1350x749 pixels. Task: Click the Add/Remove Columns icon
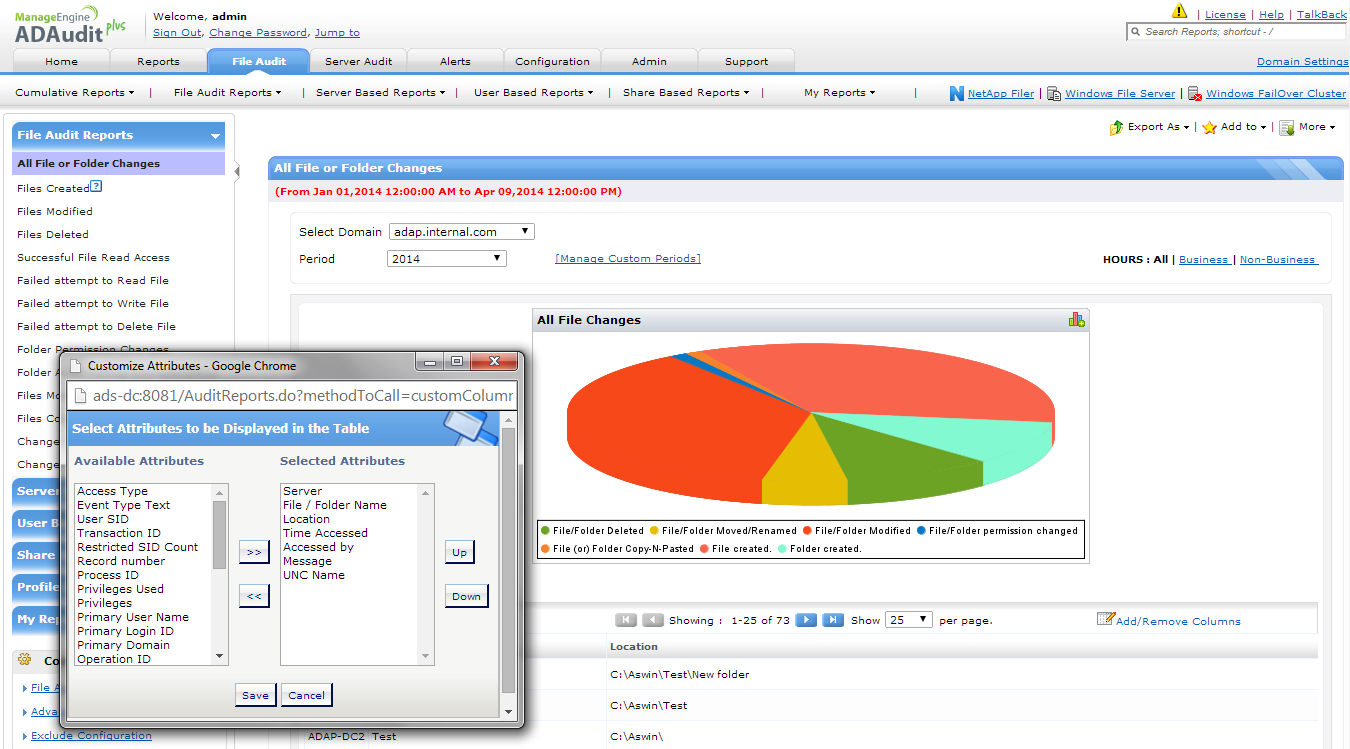tap(1105, 619)
